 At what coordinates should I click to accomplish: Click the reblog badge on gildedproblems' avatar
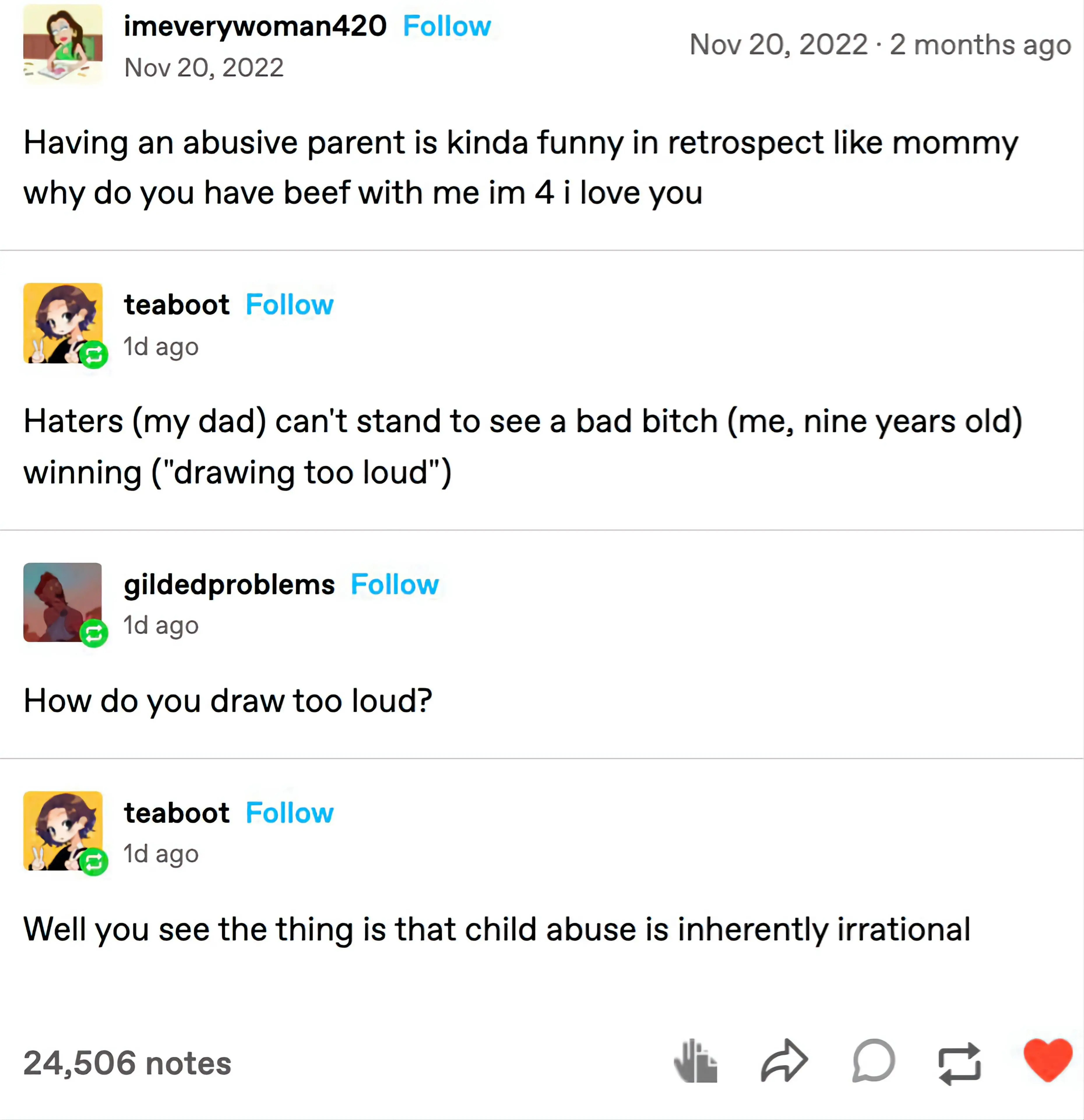(x=94, y=633)
